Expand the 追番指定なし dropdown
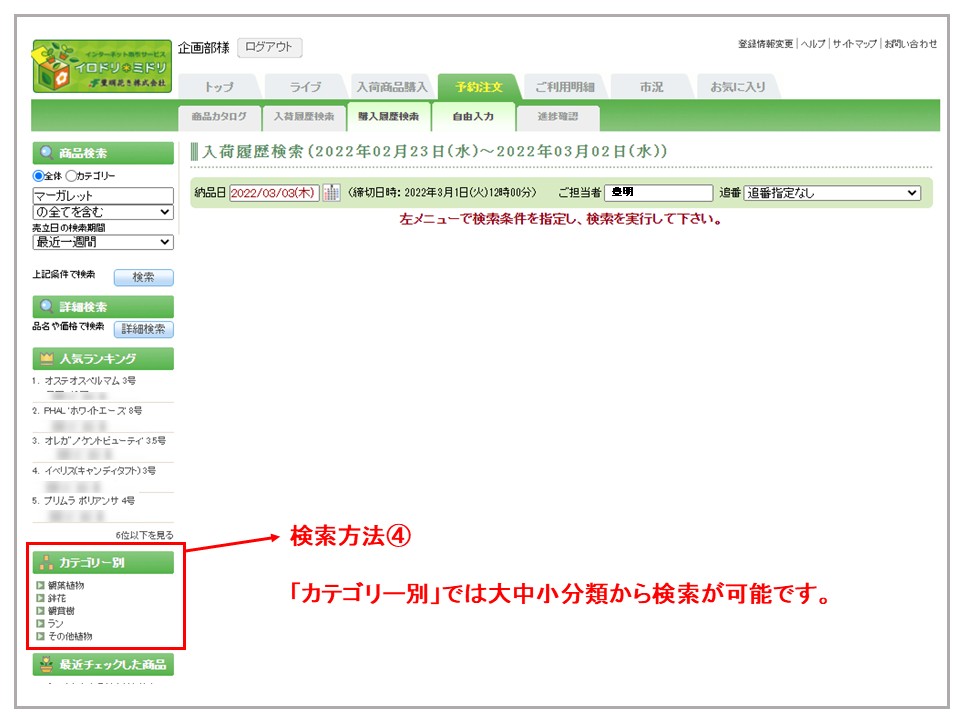This screenshot has height=720, width=960. [832, 193]
